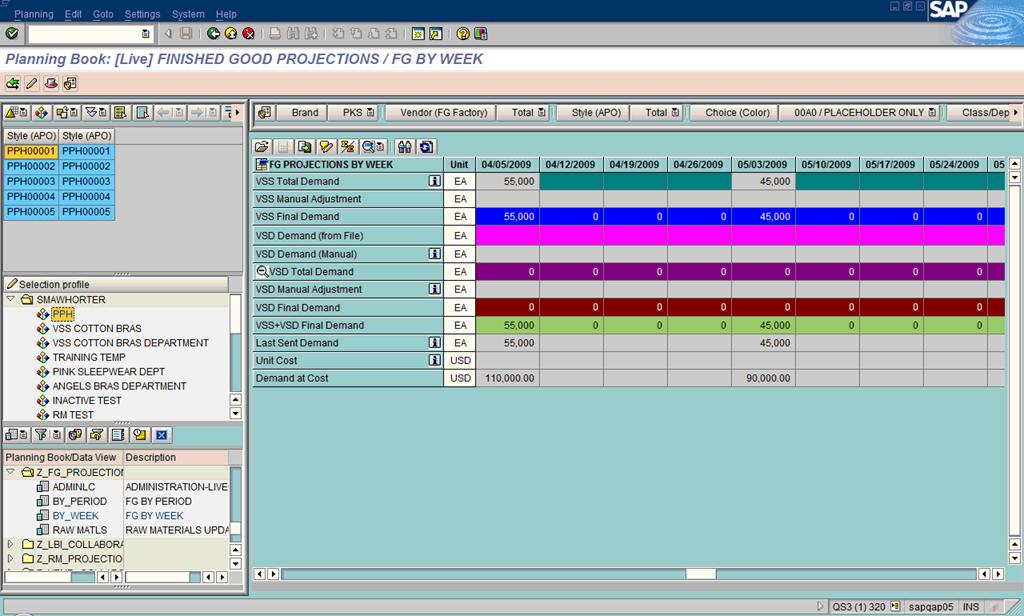Expand more header fields arrow after Class/Dep
This screenshot has width=1024, height=616.
point(1016,112)
